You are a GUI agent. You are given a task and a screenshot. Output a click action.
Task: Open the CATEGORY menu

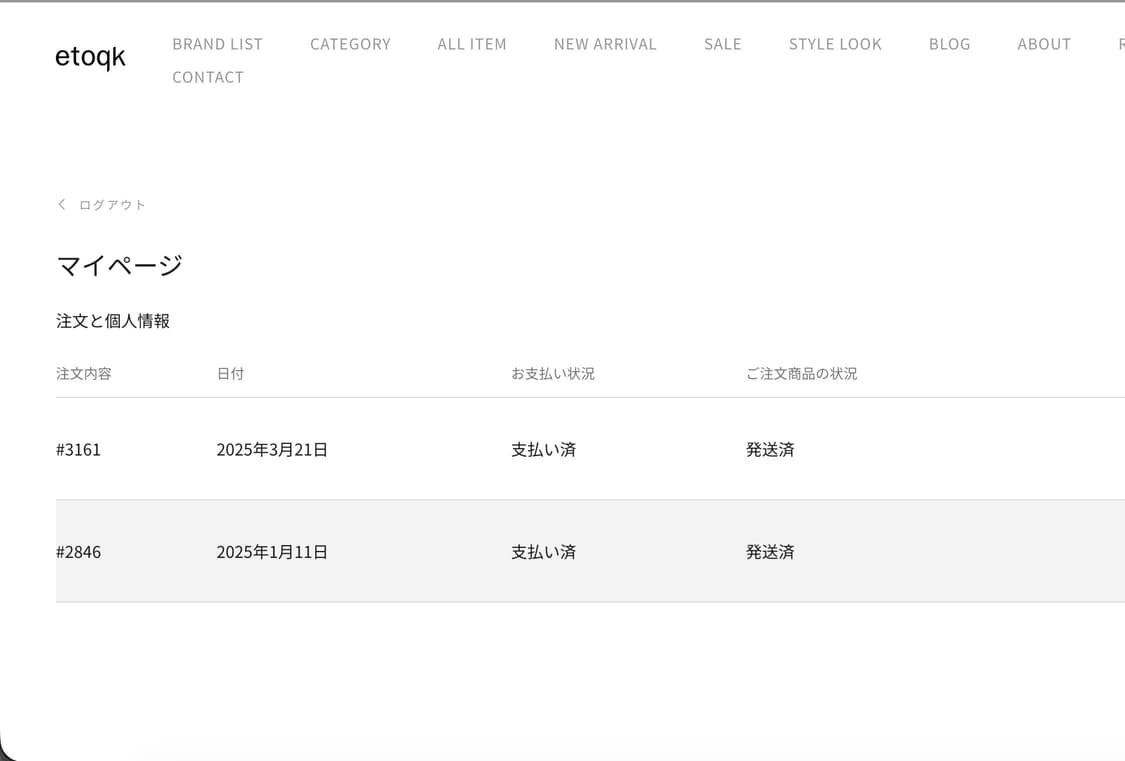point(350,44)
